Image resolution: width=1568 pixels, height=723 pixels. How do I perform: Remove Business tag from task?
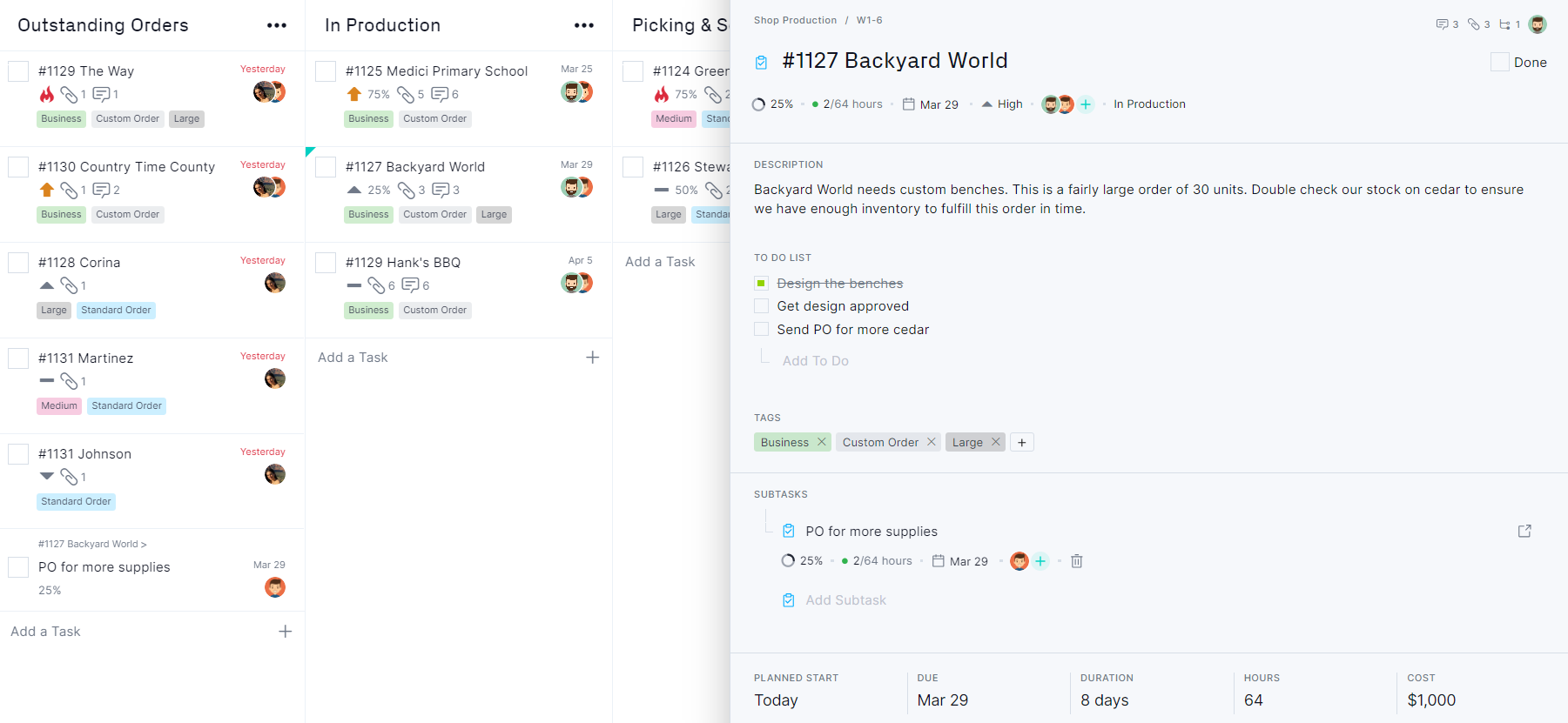(x=821, y=442)
